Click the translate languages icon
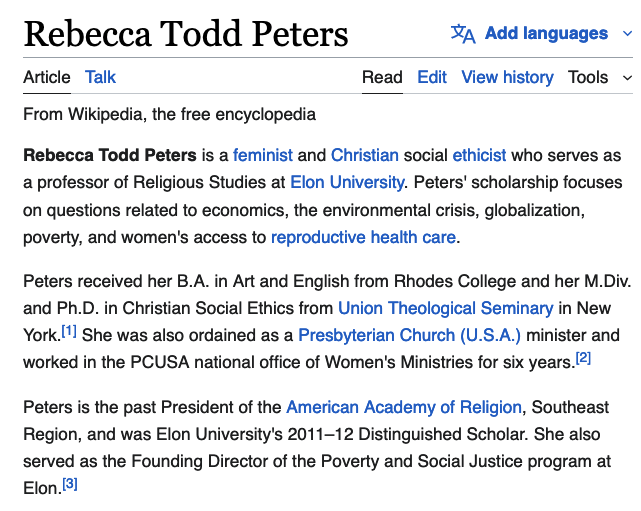 (463, 34)
